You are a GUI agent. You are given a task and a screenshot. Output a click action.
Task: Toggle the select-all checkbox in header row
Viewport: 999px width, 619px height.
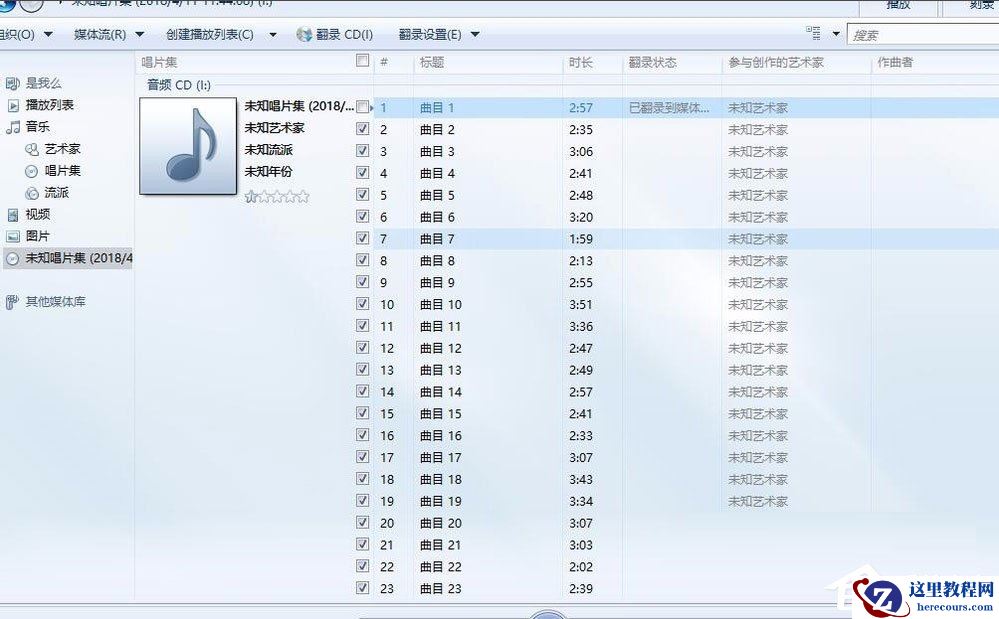(364, 60)
